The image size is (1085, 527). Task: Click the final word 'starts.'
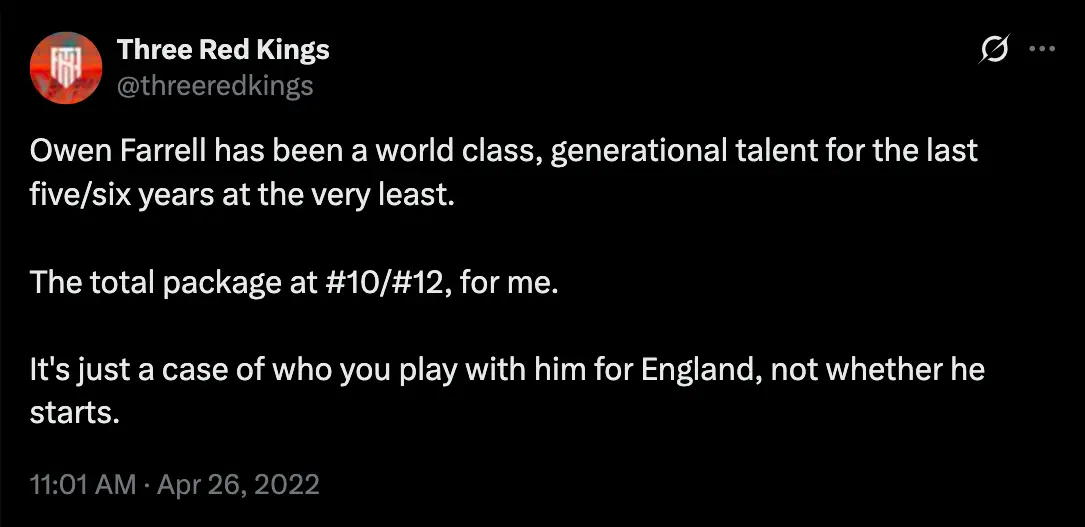75,412
